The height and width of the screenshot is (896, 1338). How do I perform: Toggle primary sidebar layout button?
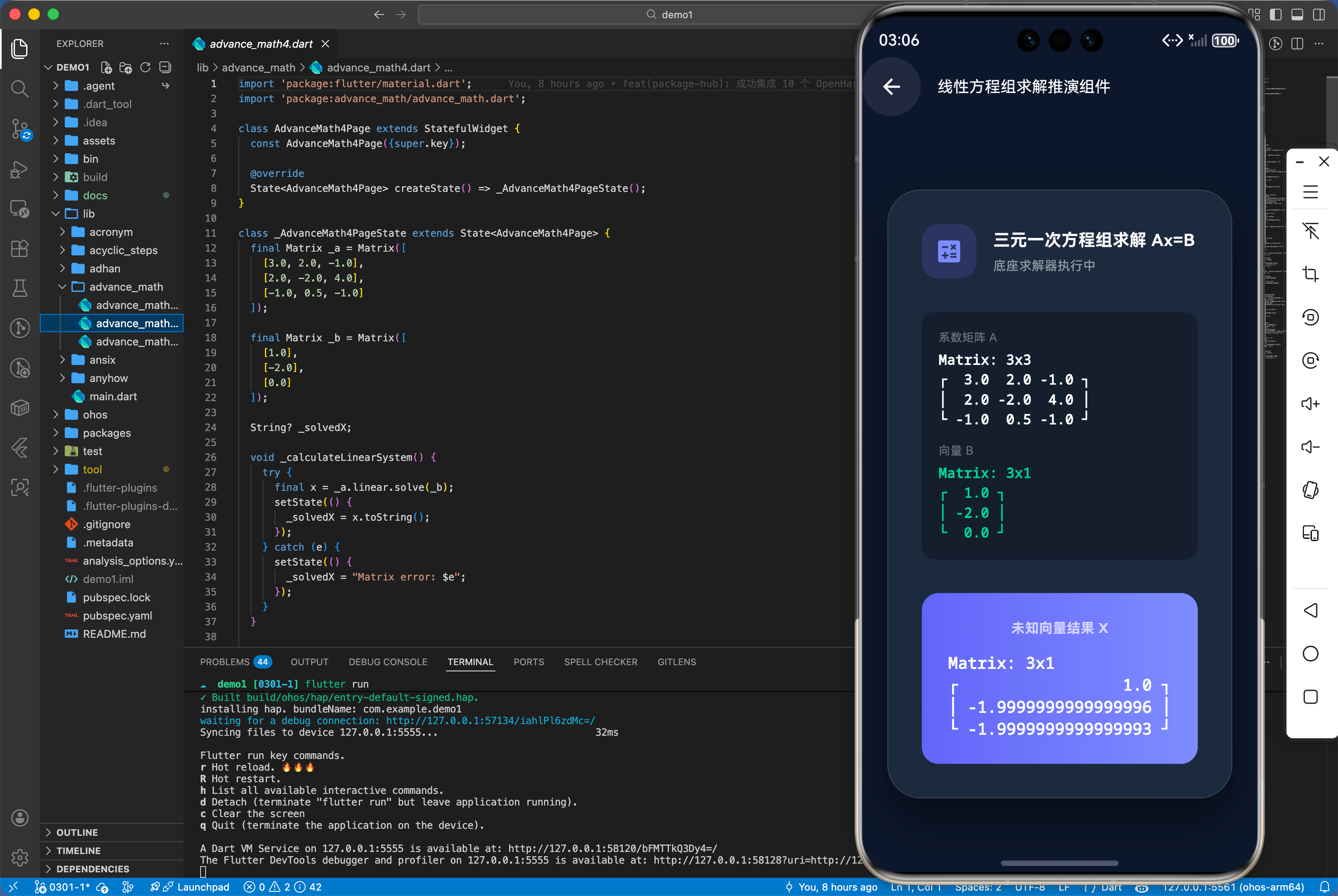(x=1275, y=14)
